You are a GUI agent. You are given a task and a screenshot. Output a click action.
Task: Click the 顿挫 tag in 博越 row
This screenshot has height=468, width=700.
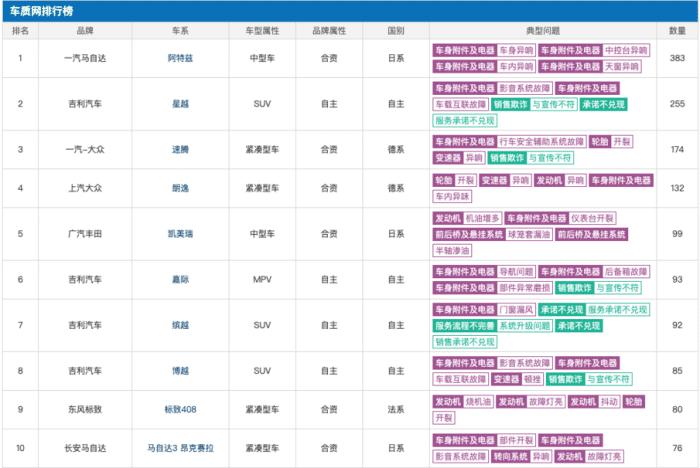[x=532, y=379]
